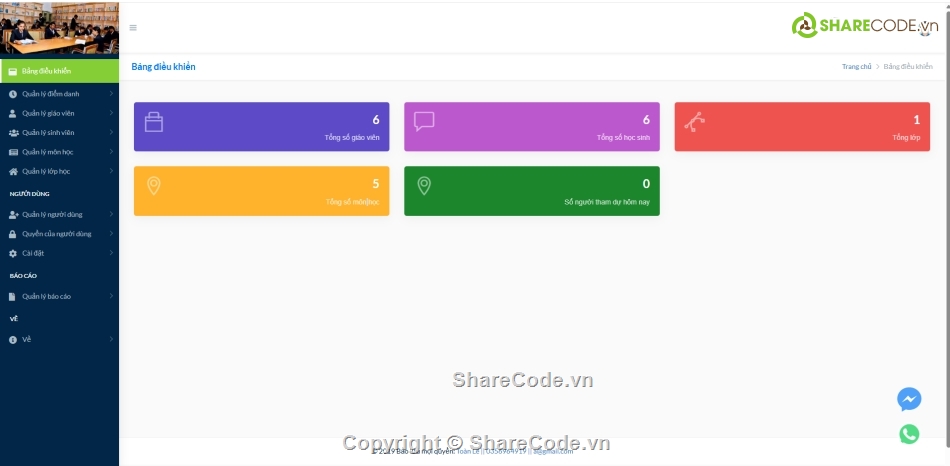Expand Quản lý lớp học chevron
Screen dimensions: 950x466
[x=111, y=172]
